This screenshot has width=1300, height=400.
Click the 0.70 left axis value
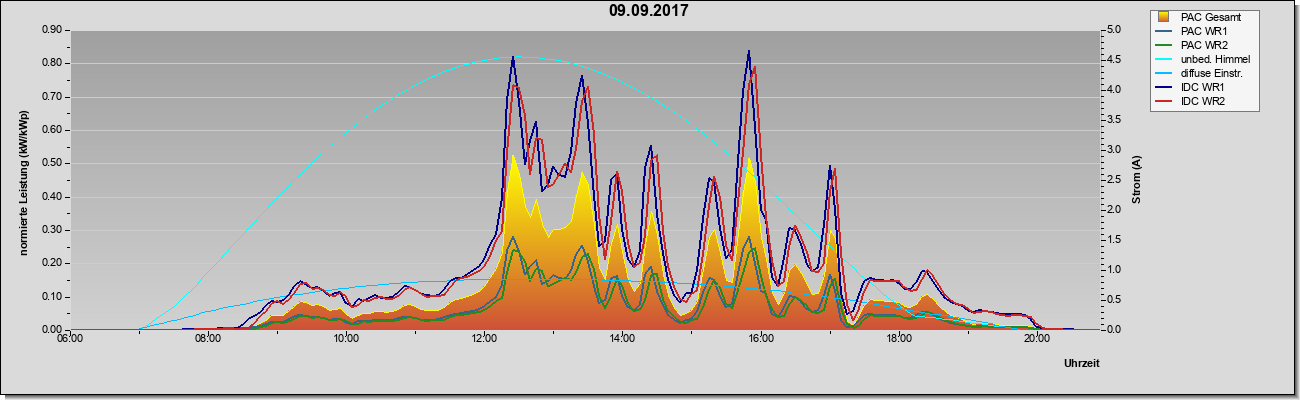(x=52, y=97)
